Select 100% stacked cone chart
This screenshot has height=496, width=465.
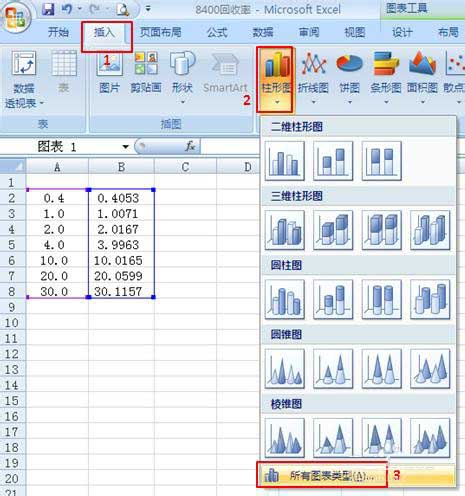pos(382,369)
